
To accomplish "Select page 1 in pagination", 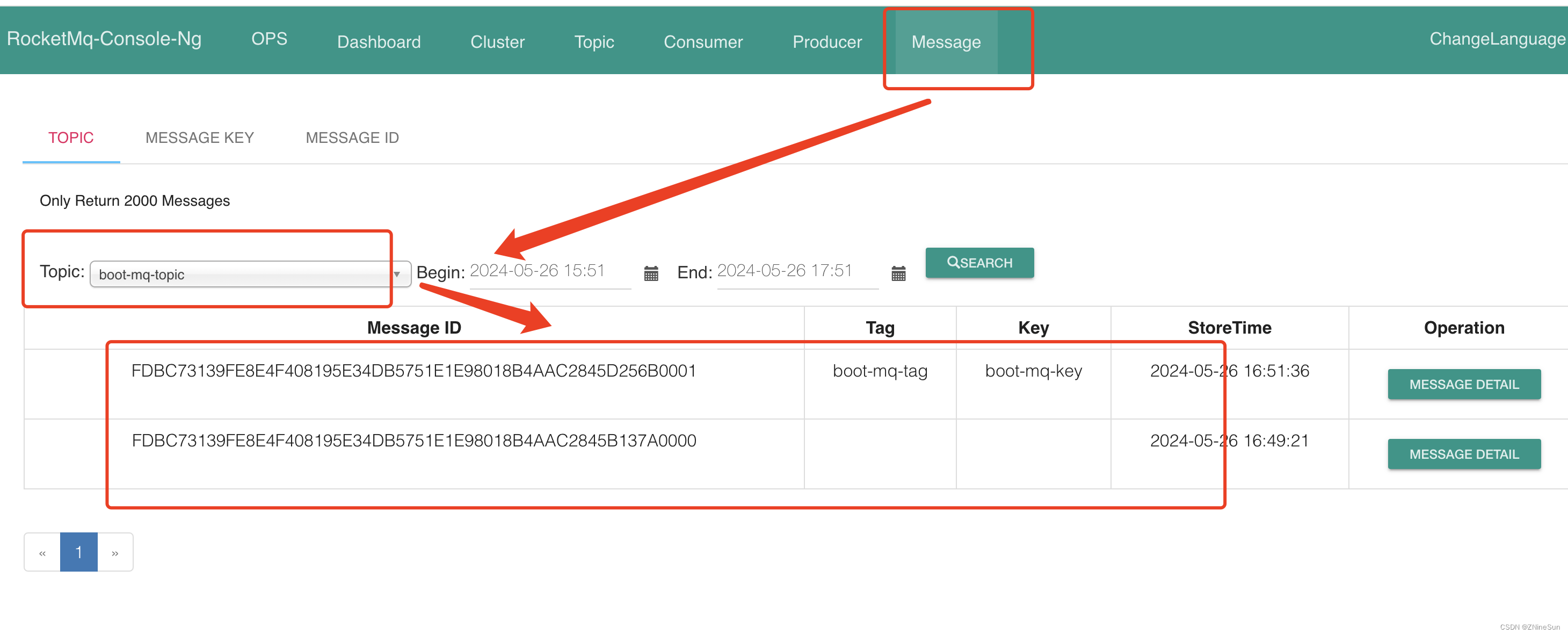I will point(78,552).
